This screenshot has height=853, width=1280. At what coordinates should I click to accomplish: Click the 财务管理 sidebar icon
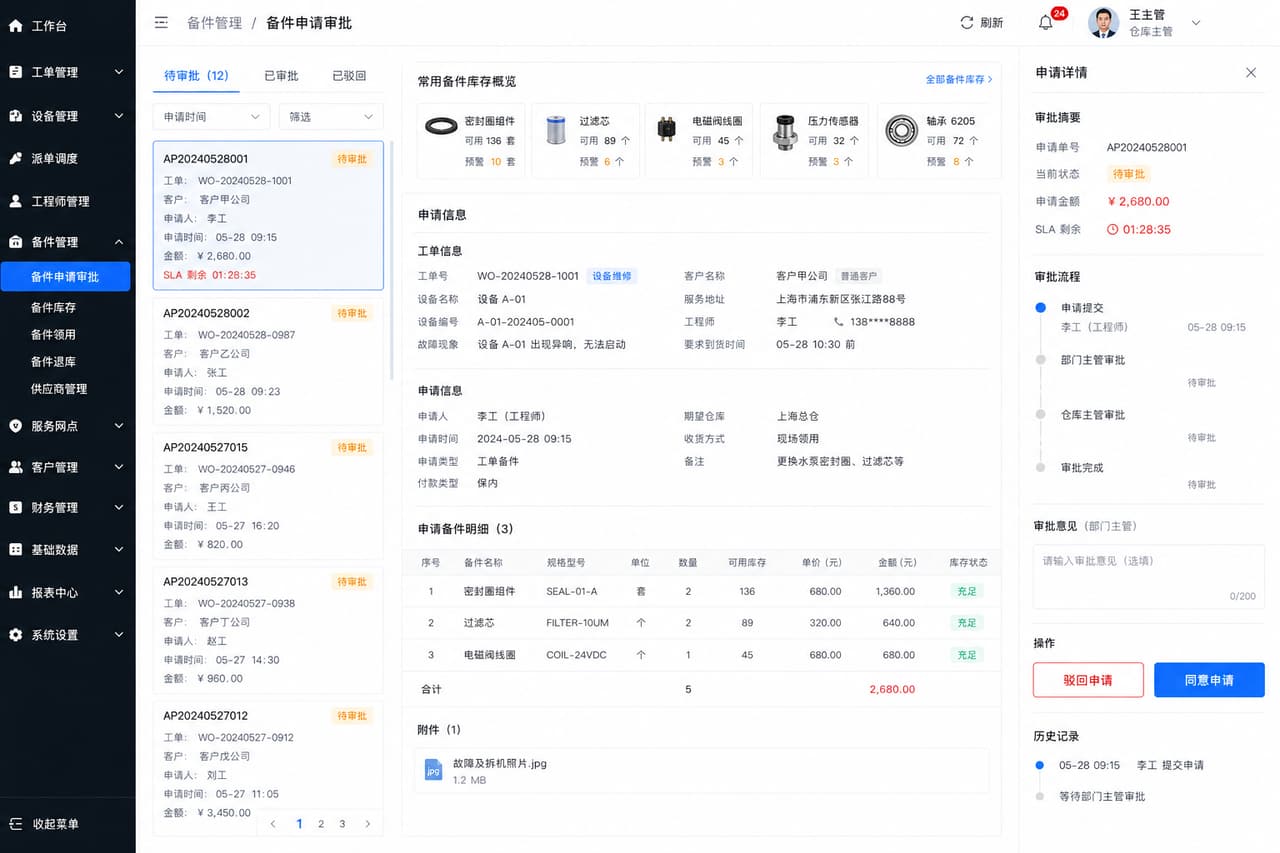tap(15, 507)
